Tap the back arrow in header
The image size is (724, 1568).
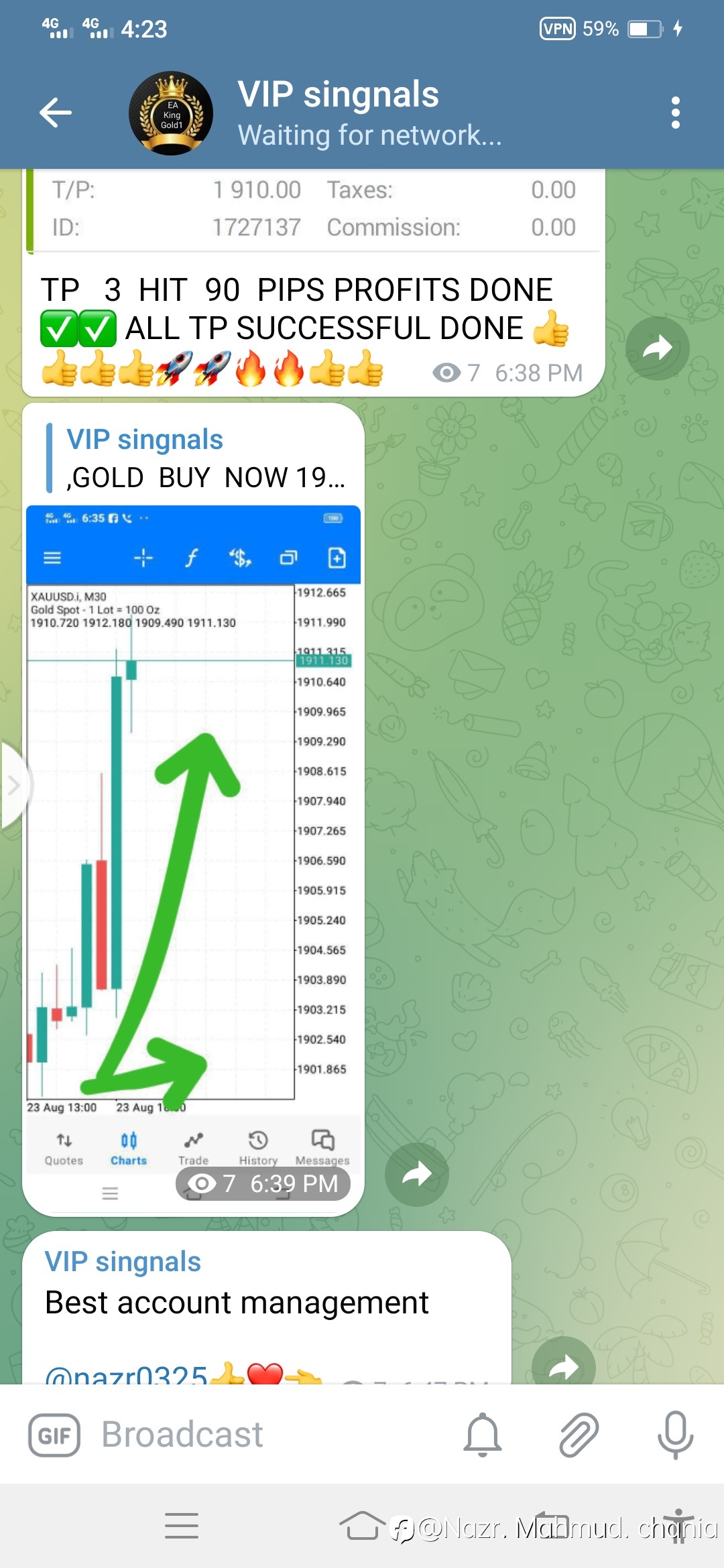pos(55,113)
